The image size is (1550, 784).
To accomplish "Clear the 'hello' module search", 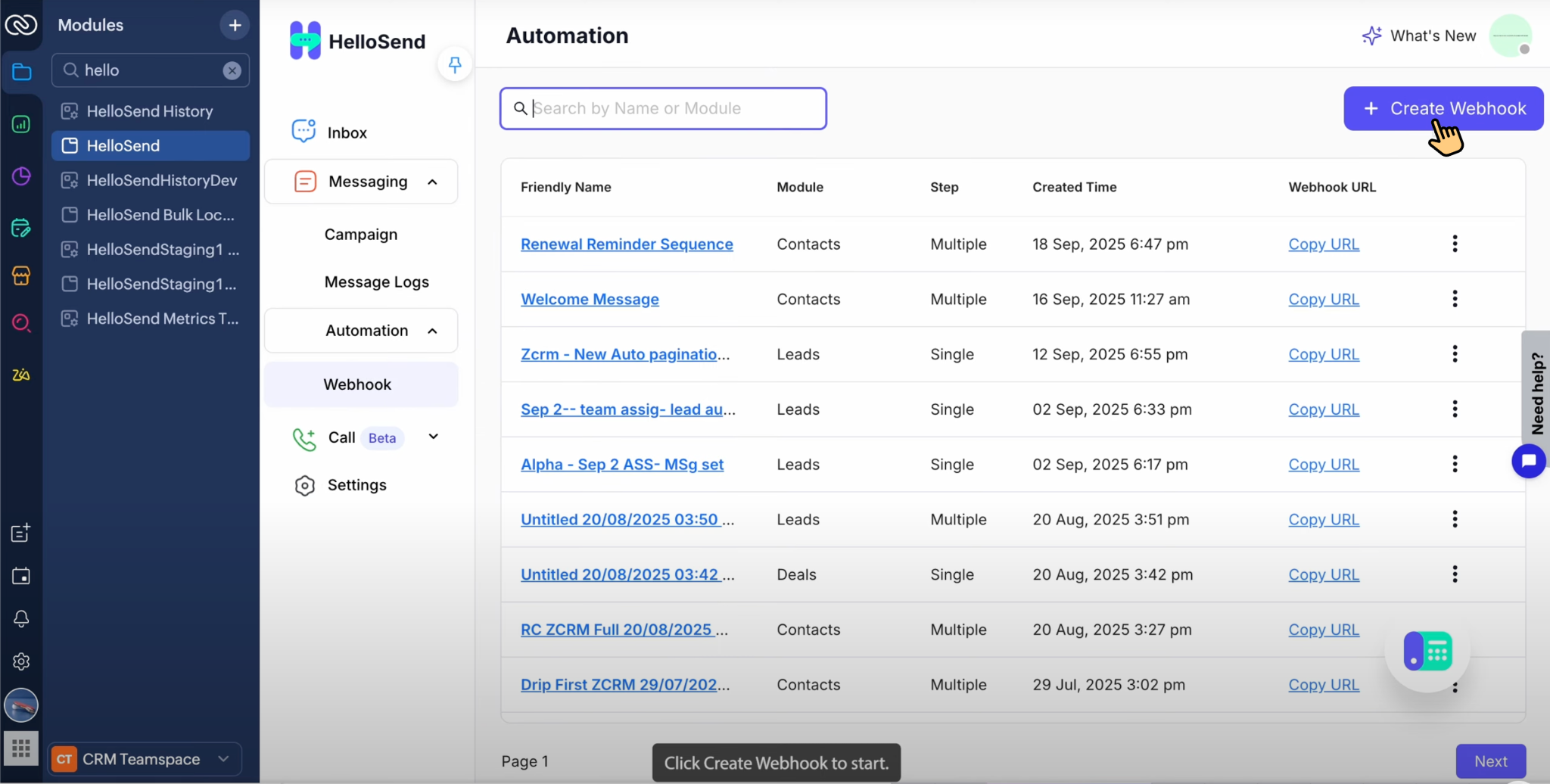I will click(x=232, y=70).
